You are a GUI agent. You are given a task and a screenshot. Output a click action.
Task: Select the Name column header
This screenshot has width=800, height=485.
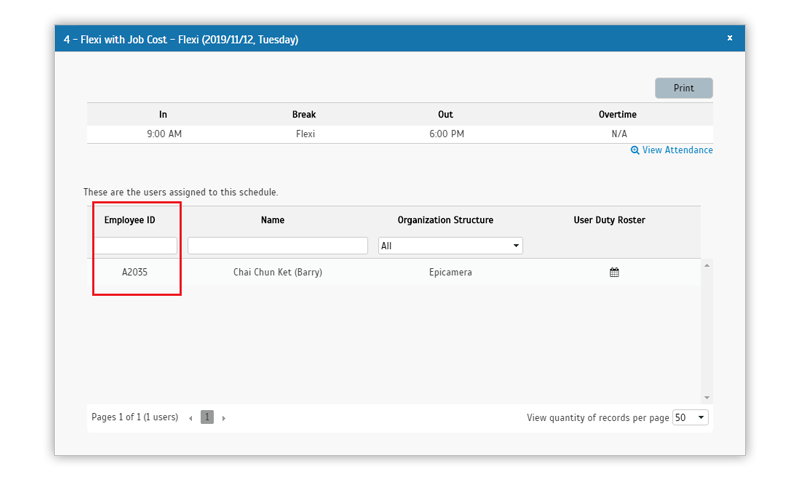click(x=272, y=220)
